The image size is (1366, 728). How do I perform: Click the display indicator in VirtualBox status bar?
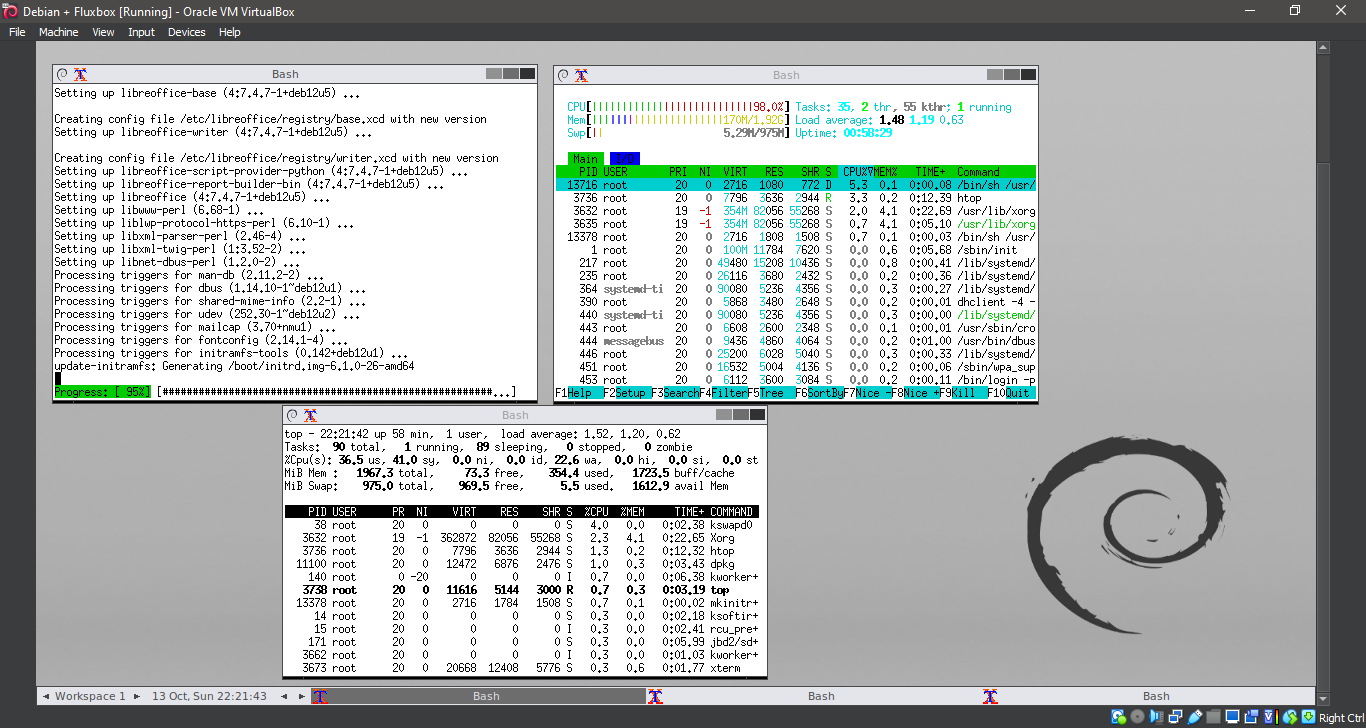tap(1233, 717)
